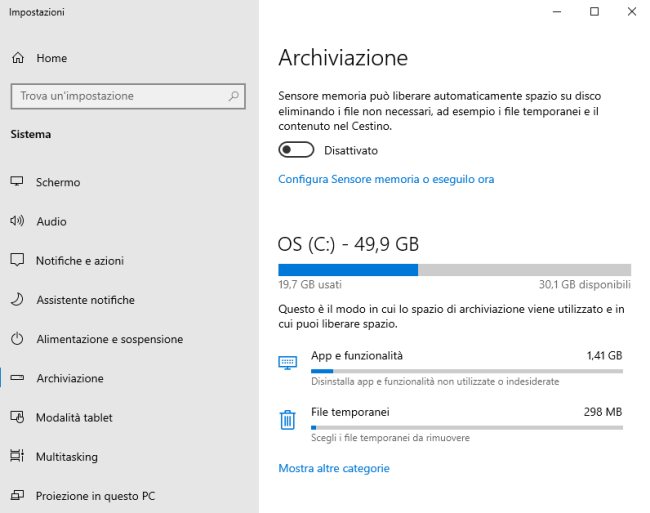Click the 1,41 GB size value
The width and height of the screenshot is (650, 513).
pos(604,356)
